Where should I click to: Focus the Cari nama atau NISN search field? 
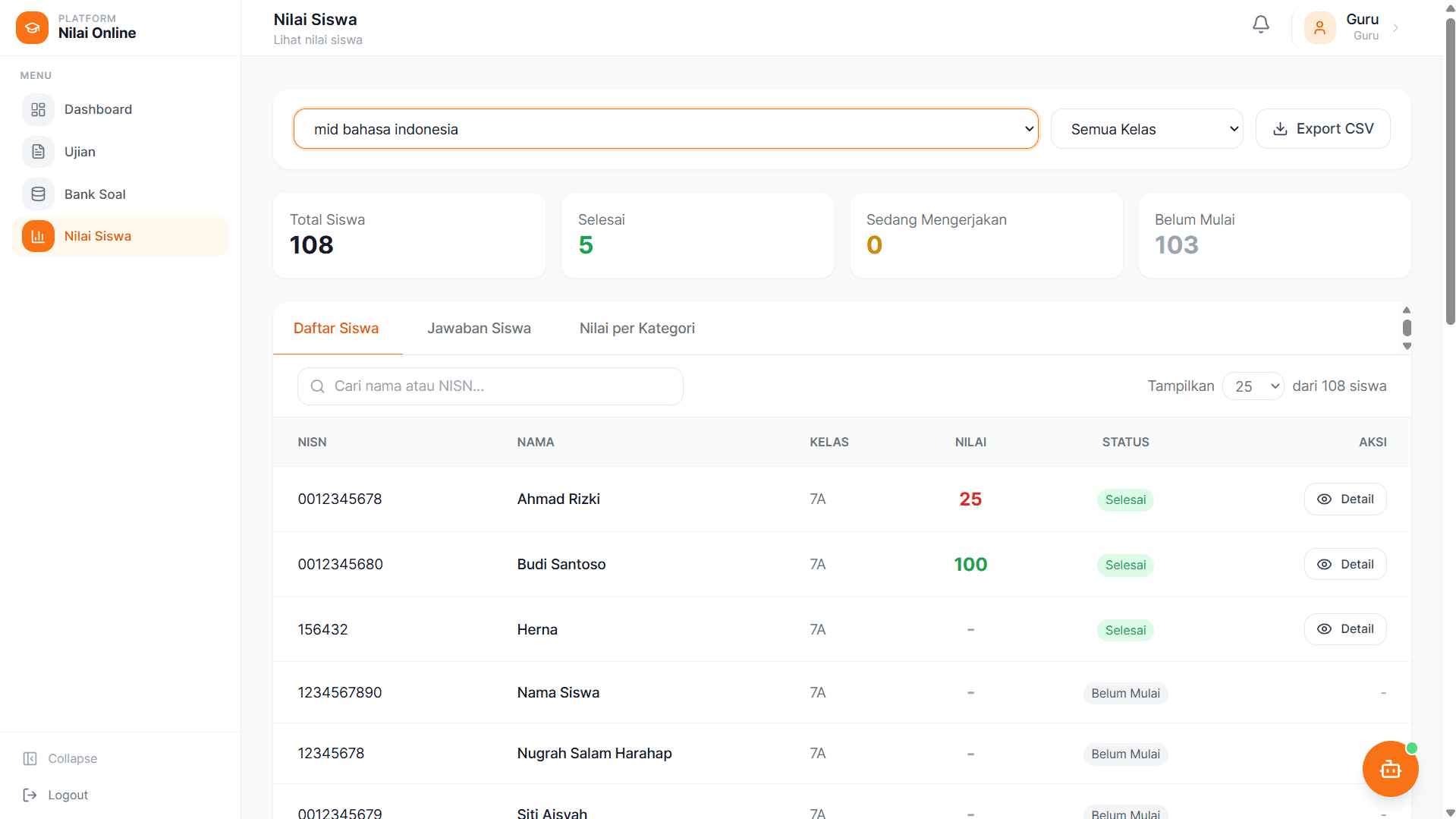click(490, 386)
